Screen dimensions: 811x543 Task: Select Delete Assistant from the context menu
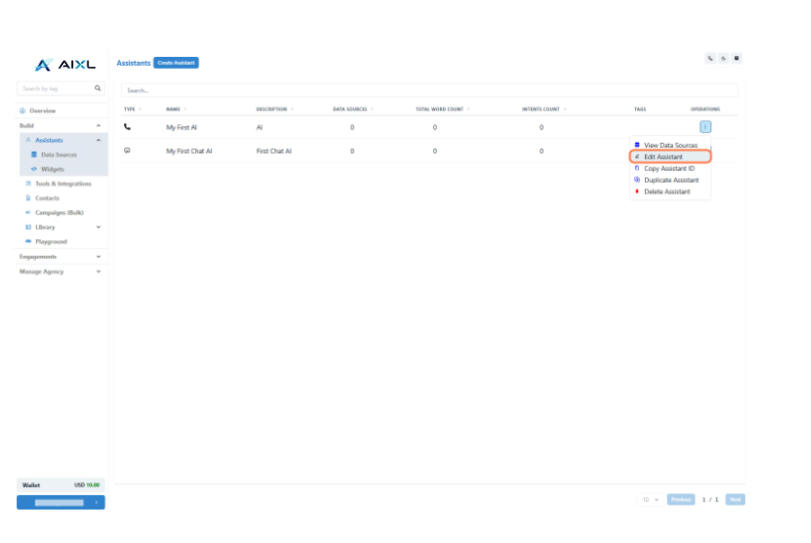coord(666,191)
